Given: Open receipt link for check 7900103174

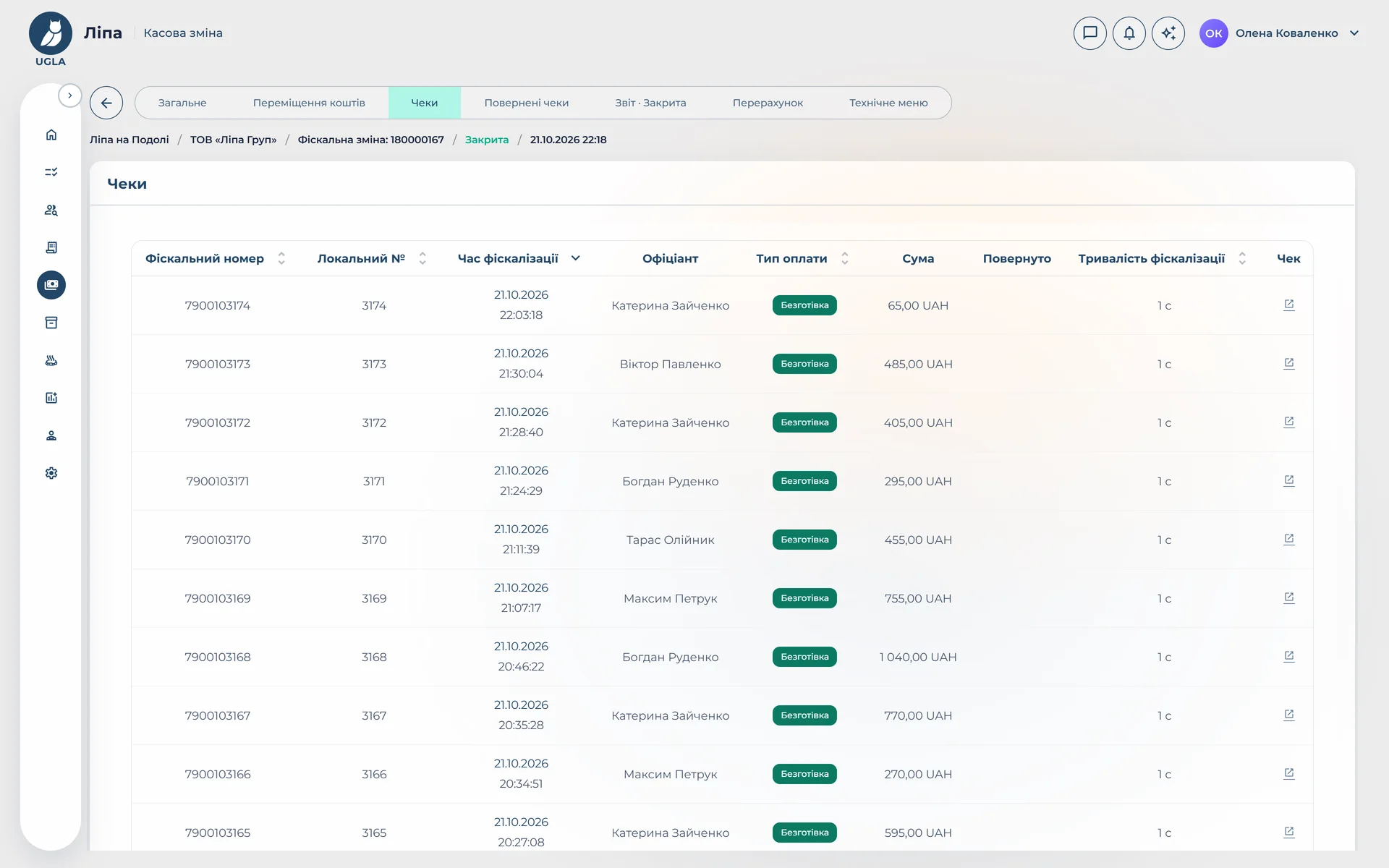Looking at the screenshot, I should (1288, 305).
